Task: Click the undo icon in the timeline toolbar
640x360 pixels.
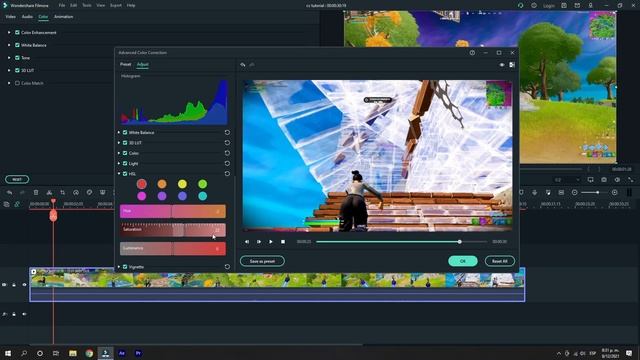Action: click(9, 192)
